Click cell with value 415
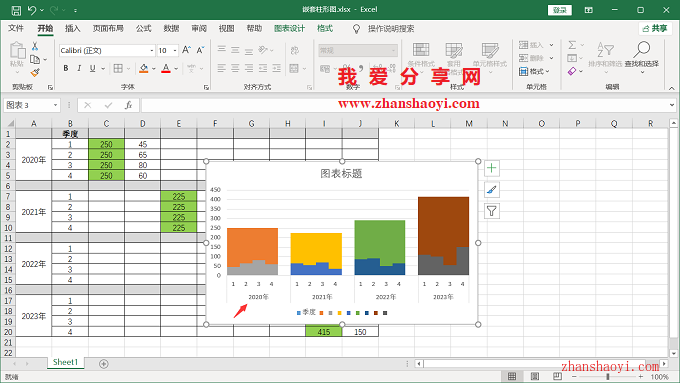 tap(324, 332)
